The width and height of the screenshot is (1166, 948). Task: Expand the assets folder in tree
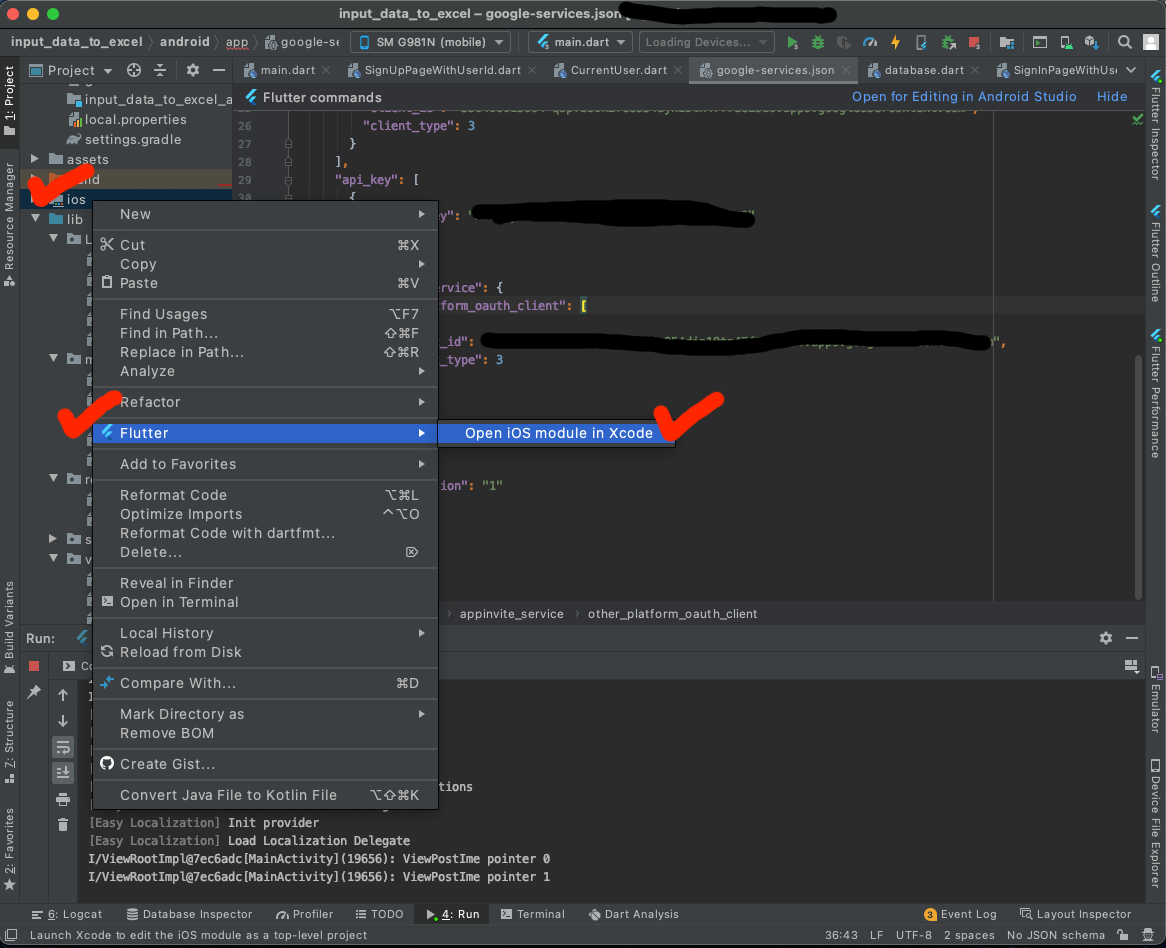[x=34, y=159]
